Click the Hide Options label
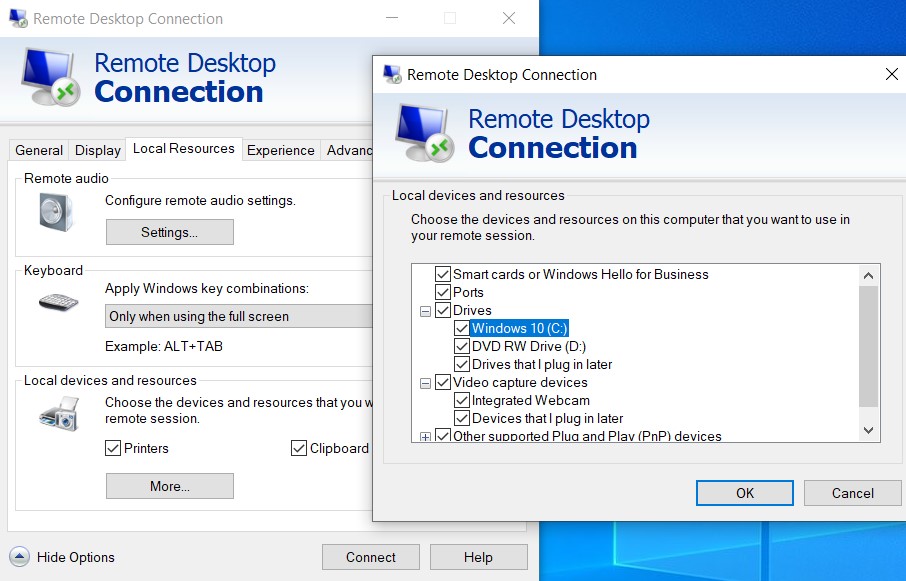 click(x=76, y=557)
